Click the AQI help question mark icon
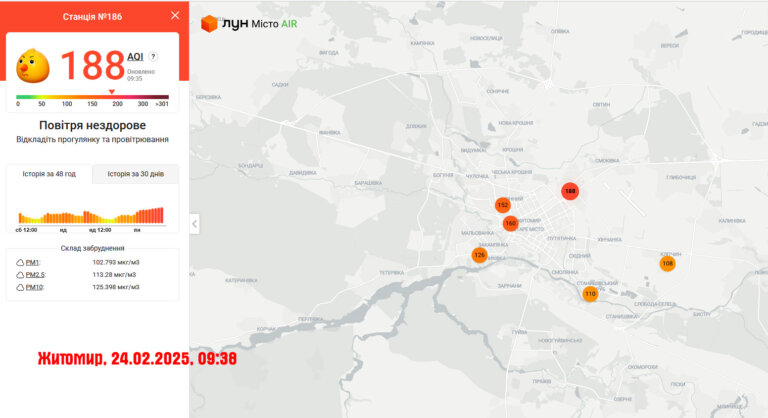This screenshot has height=418, width=768. 153,56
